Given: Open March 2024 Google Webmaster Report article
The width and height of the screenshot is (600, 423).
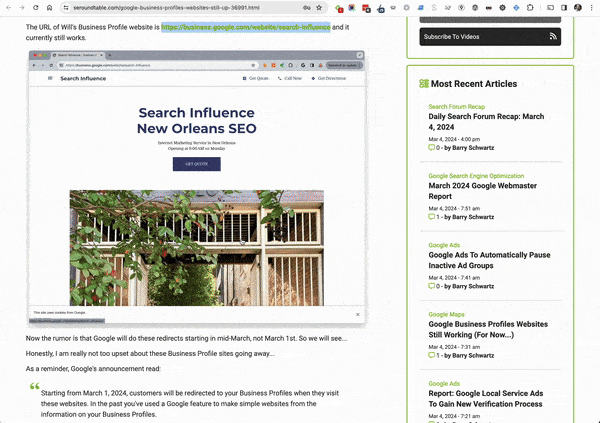Looking at the screenshot, I should point(483,191).
